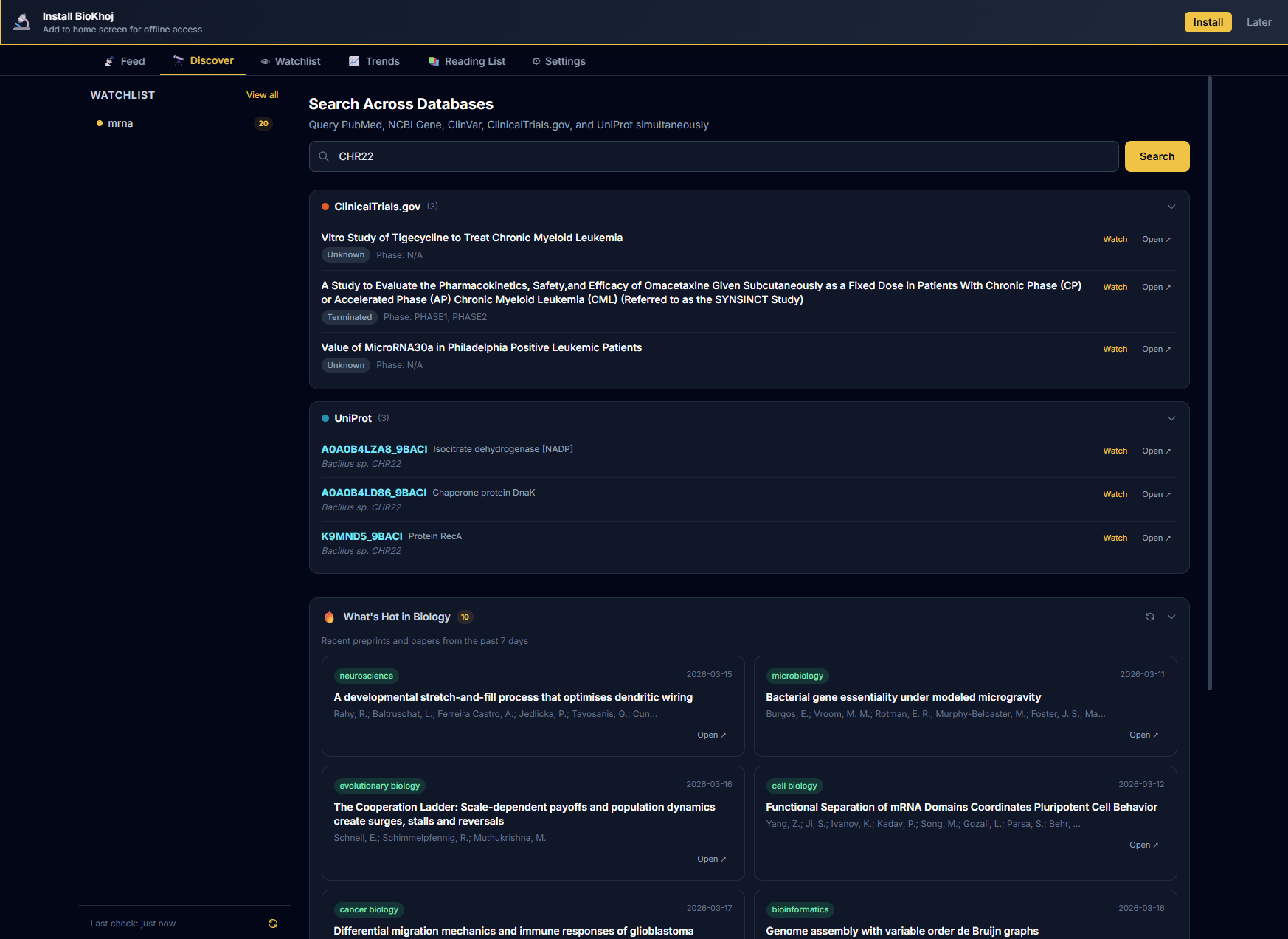Click the BioKhoj microscope app icon
The width and height of the screenshot is (1288, 939).
22,22
